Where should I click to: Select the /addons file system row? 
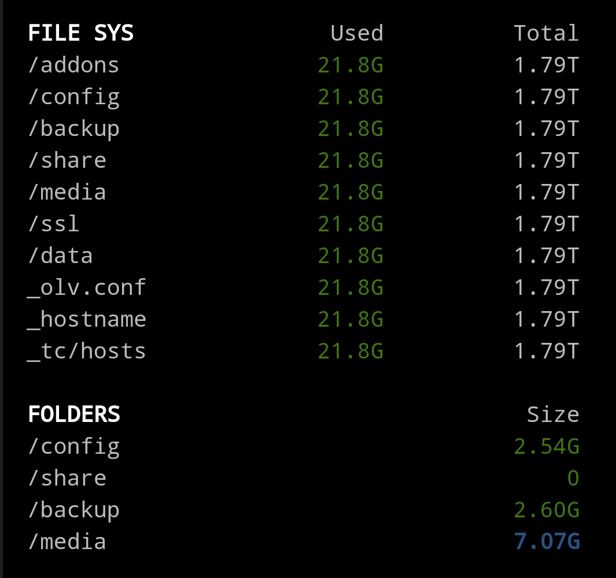(x=303, y=65)
